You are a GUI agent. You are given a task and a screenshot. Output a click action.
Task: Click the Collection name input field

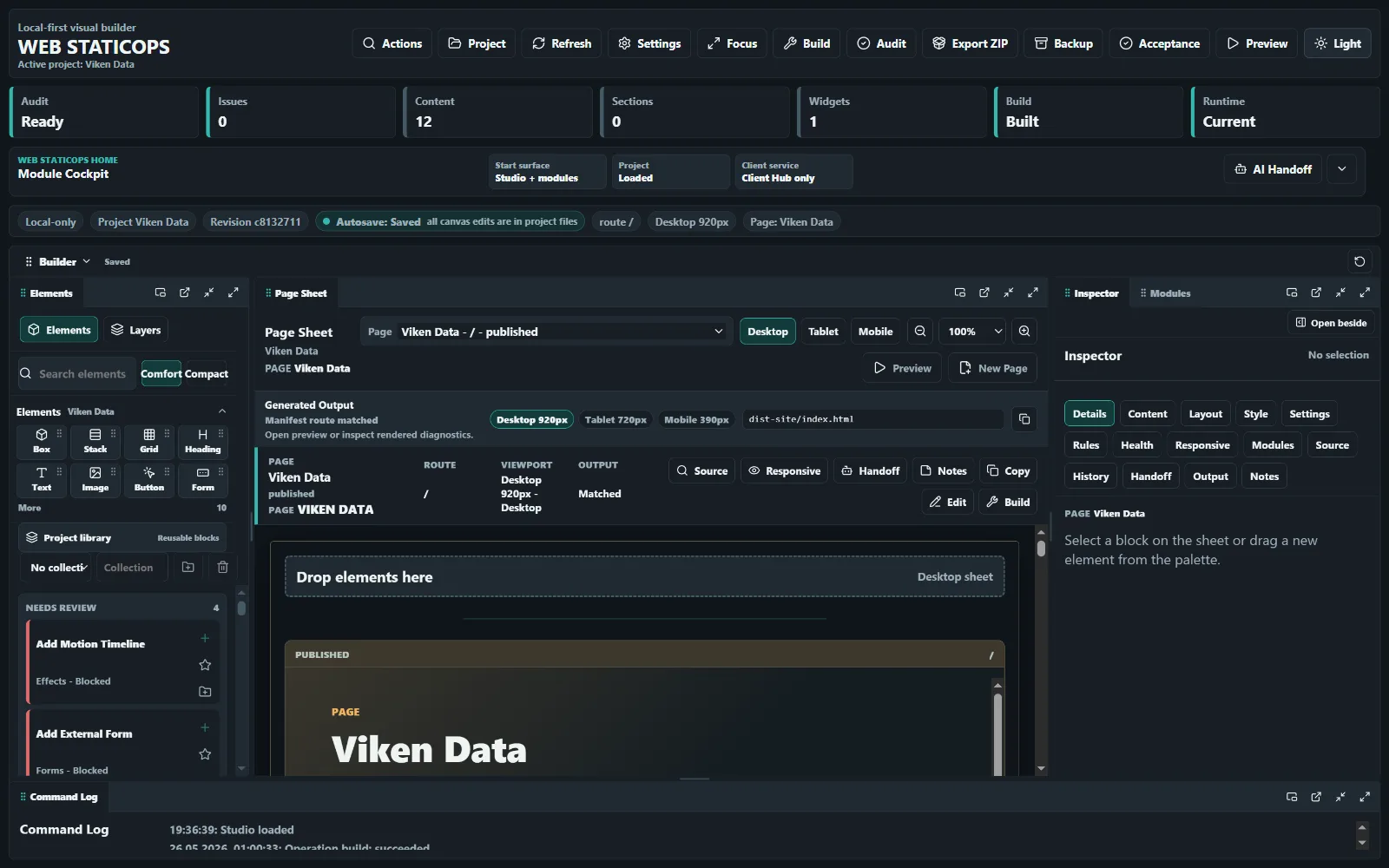pos(131,568)
